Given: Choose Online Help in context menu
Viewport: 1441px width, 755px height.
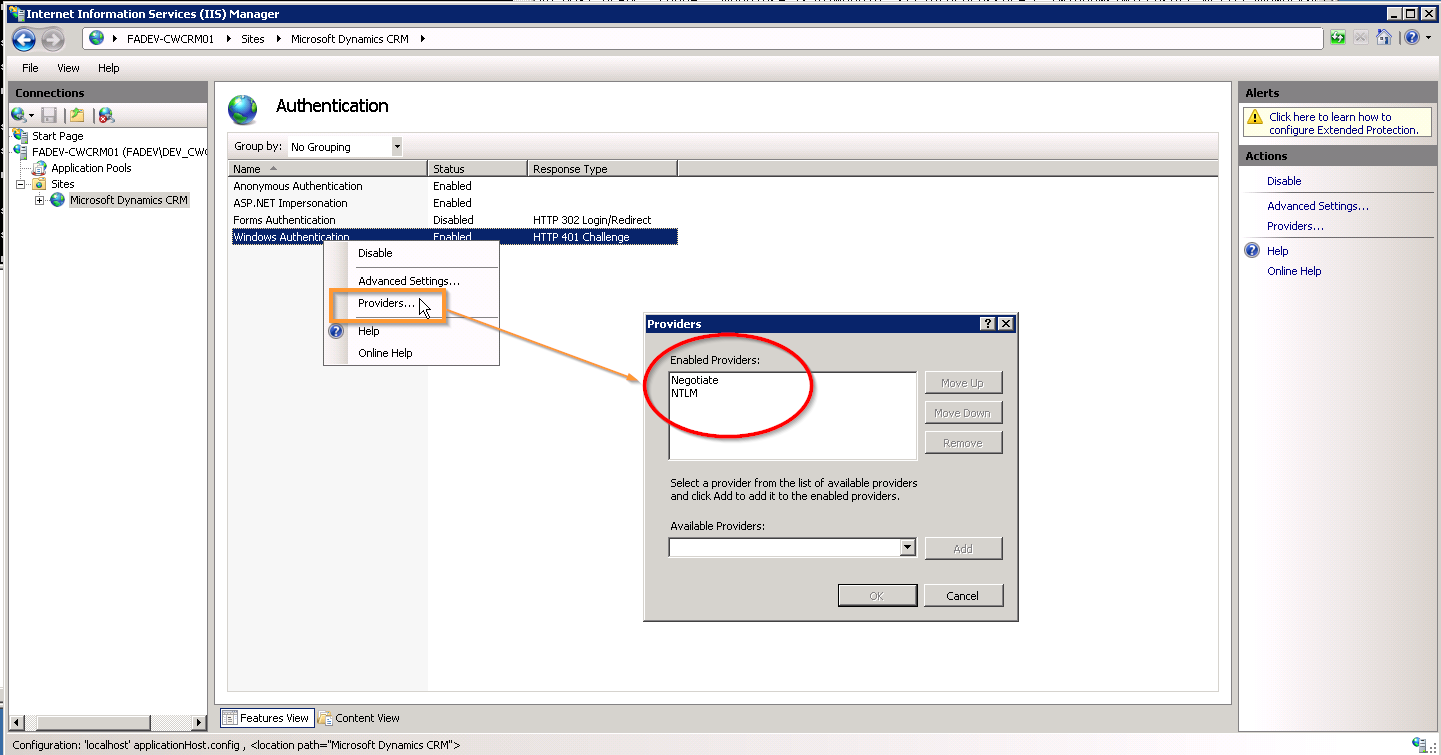Looking at the screenshot, I should click(385, 353).
